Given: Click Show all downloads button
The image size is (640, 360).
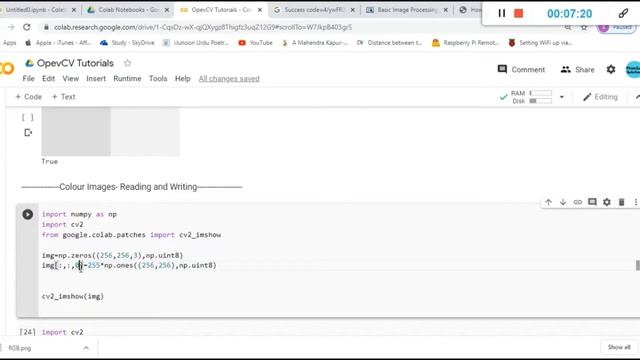Looking at the screenshot, I should [619, 347].
